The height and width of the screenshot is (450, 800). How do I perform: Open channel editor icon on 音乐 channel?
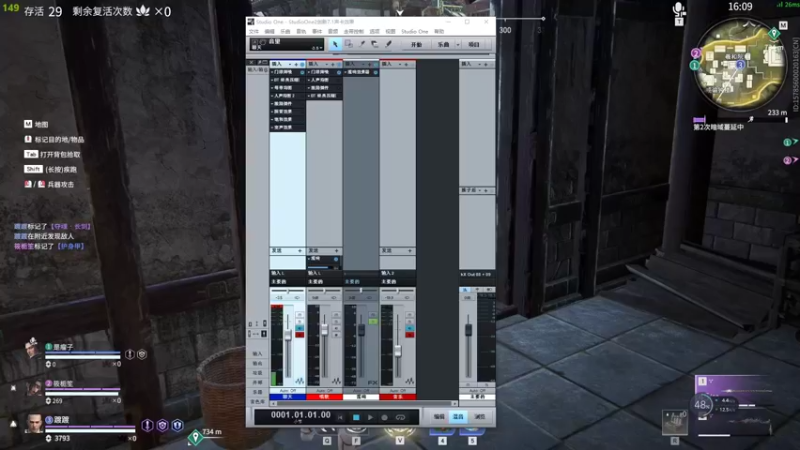410,381
